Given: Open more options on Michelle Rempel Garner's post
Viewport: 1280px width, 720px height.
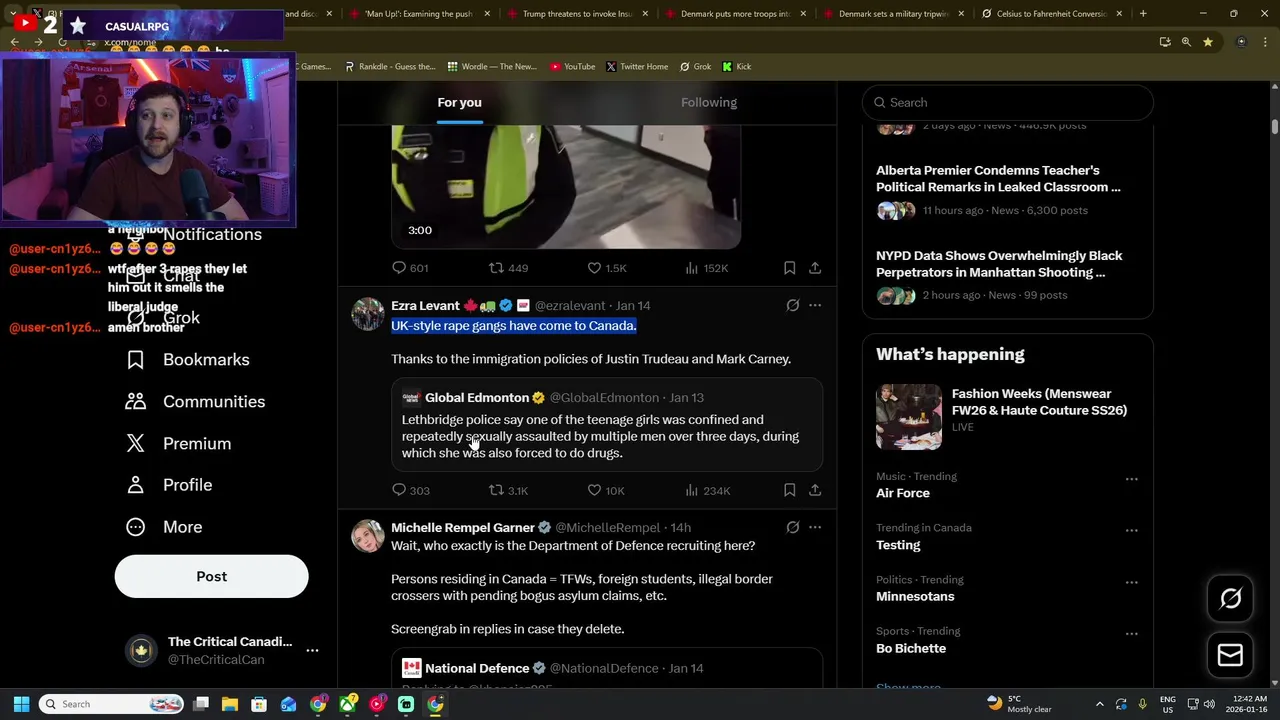Looking at the screenshot, I should (815, 527).
